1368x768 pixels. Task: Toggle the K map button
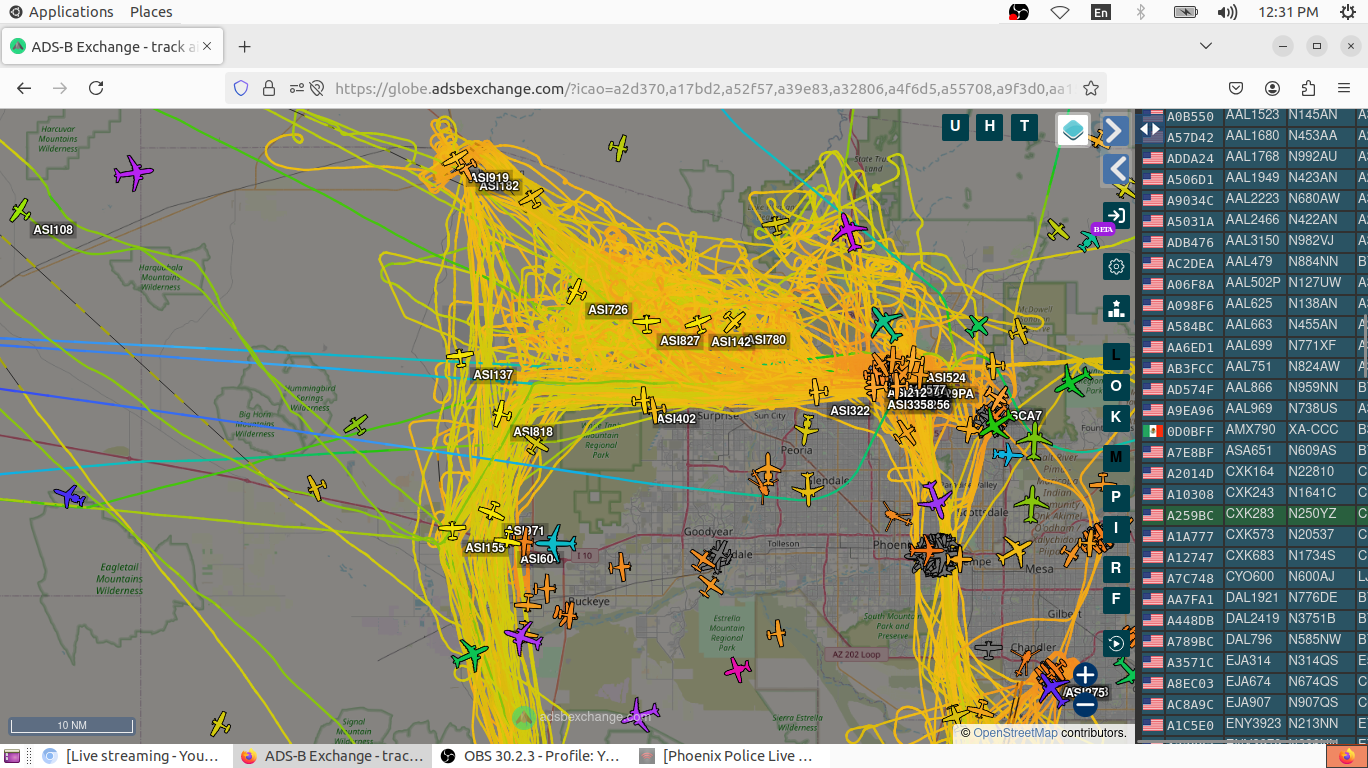pyautogui.click(x=1117, y=417)
